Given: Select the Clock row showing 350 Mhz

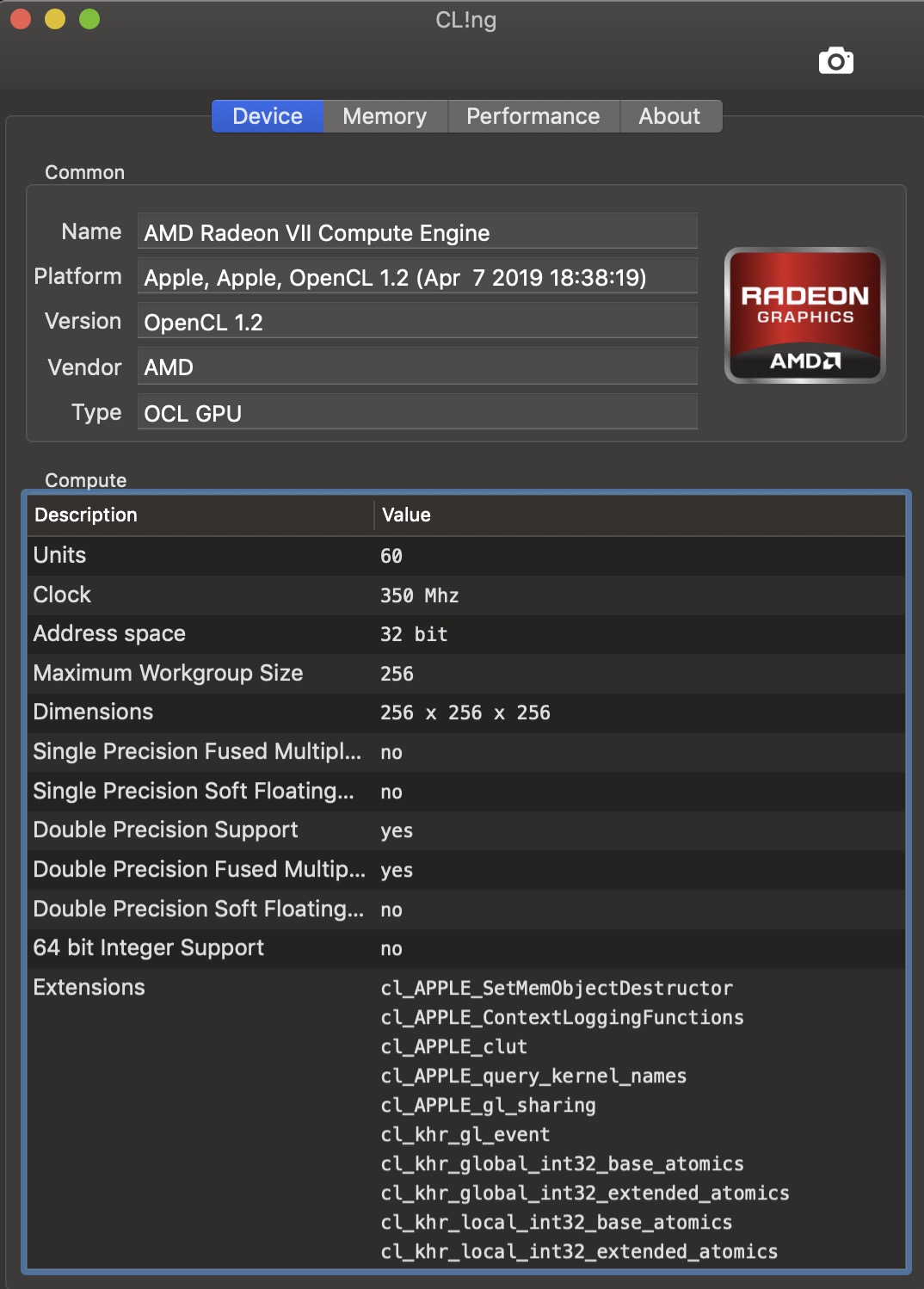Looking at the screenshot, I should coord(465,595).
